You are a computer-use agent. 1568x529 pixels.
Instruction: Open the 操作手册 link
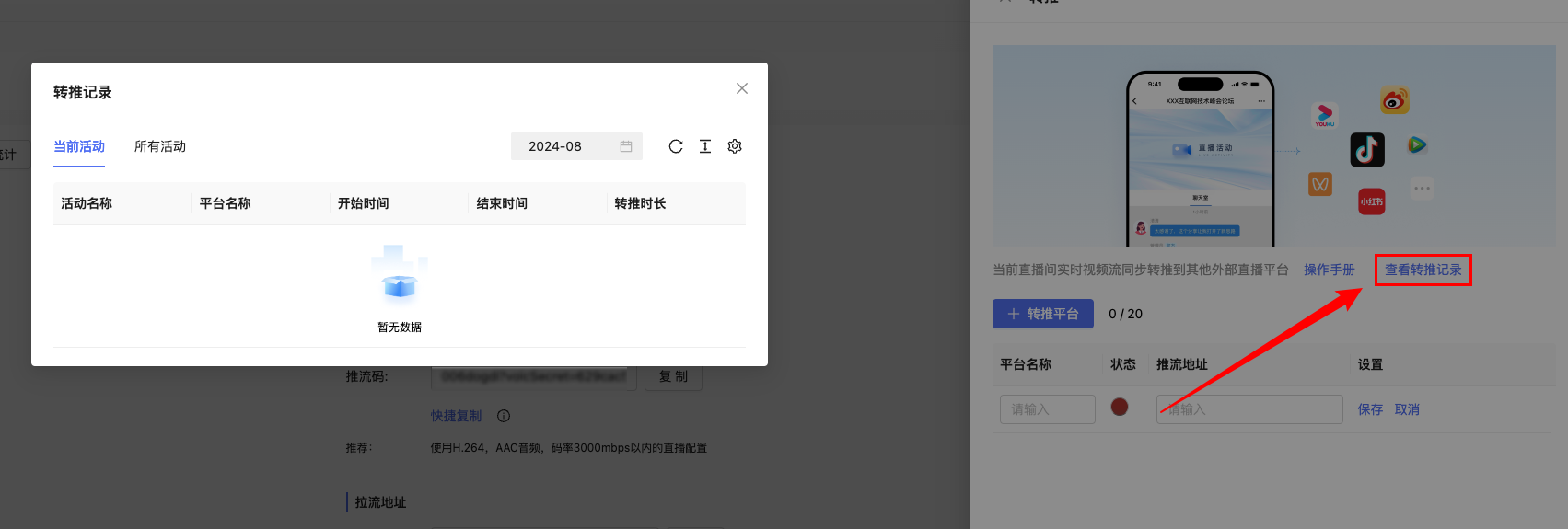click(1329, 270)
